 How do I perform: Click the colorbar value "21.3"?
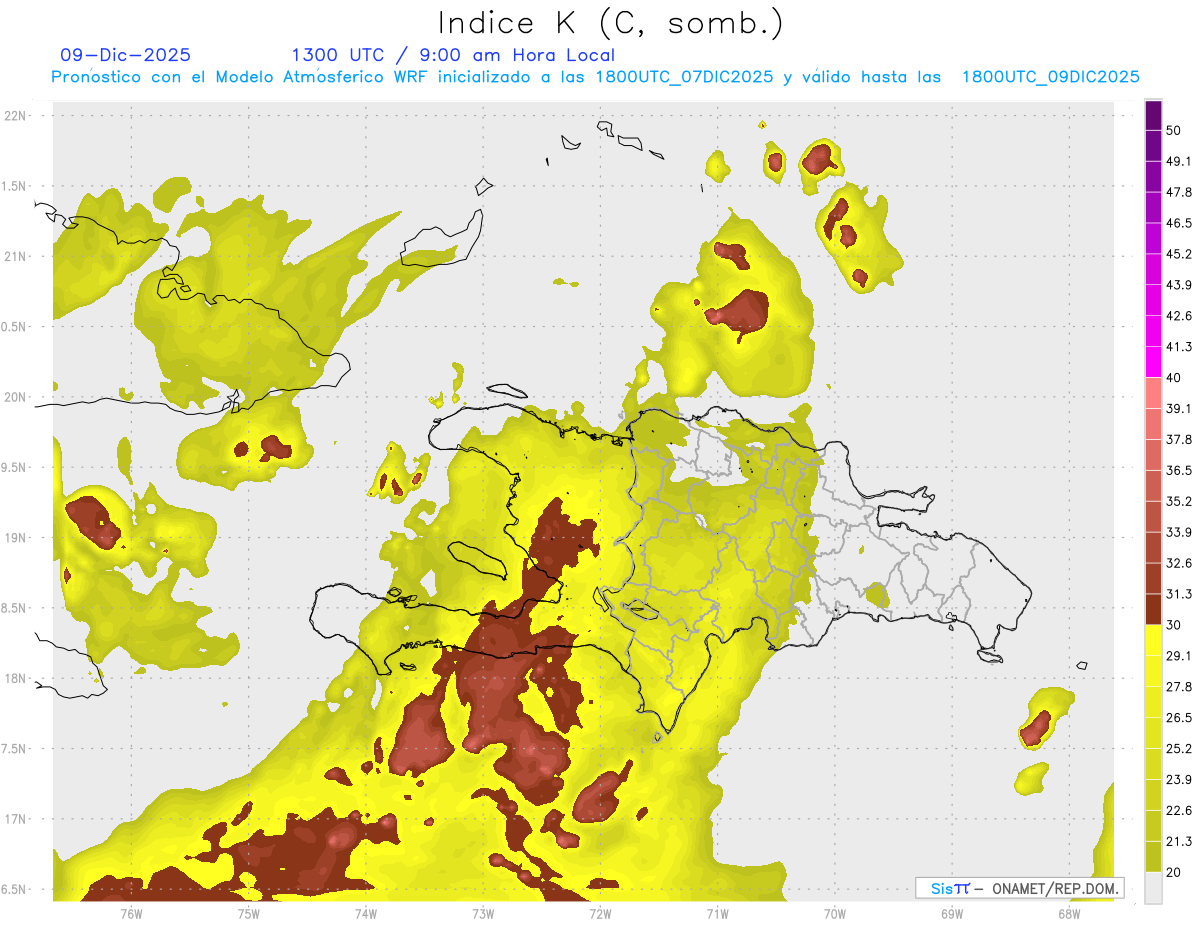pyautogui.click(x=1179, y=841)
